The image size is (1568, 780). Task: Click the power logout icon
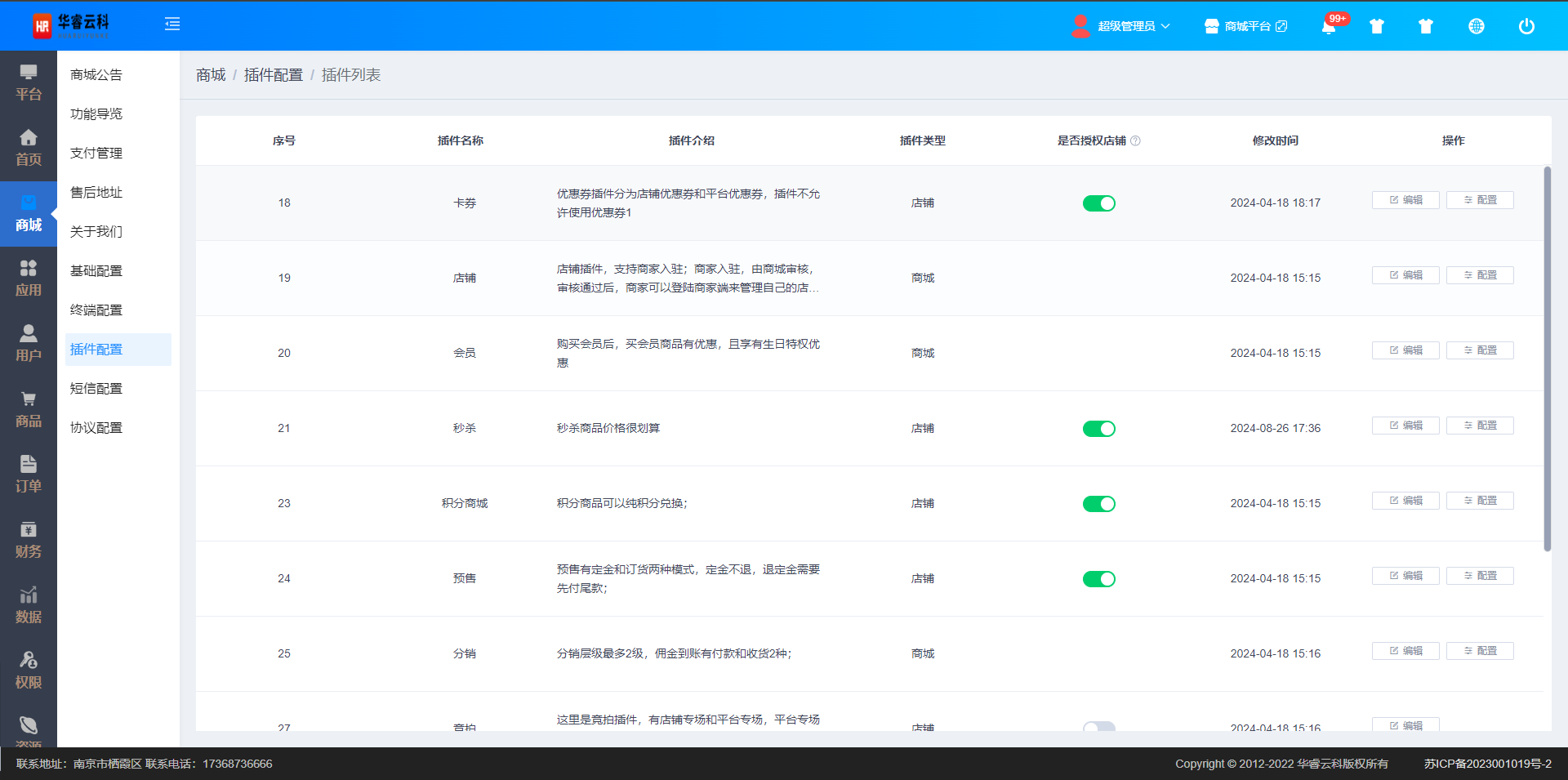tap(1526, 26)
